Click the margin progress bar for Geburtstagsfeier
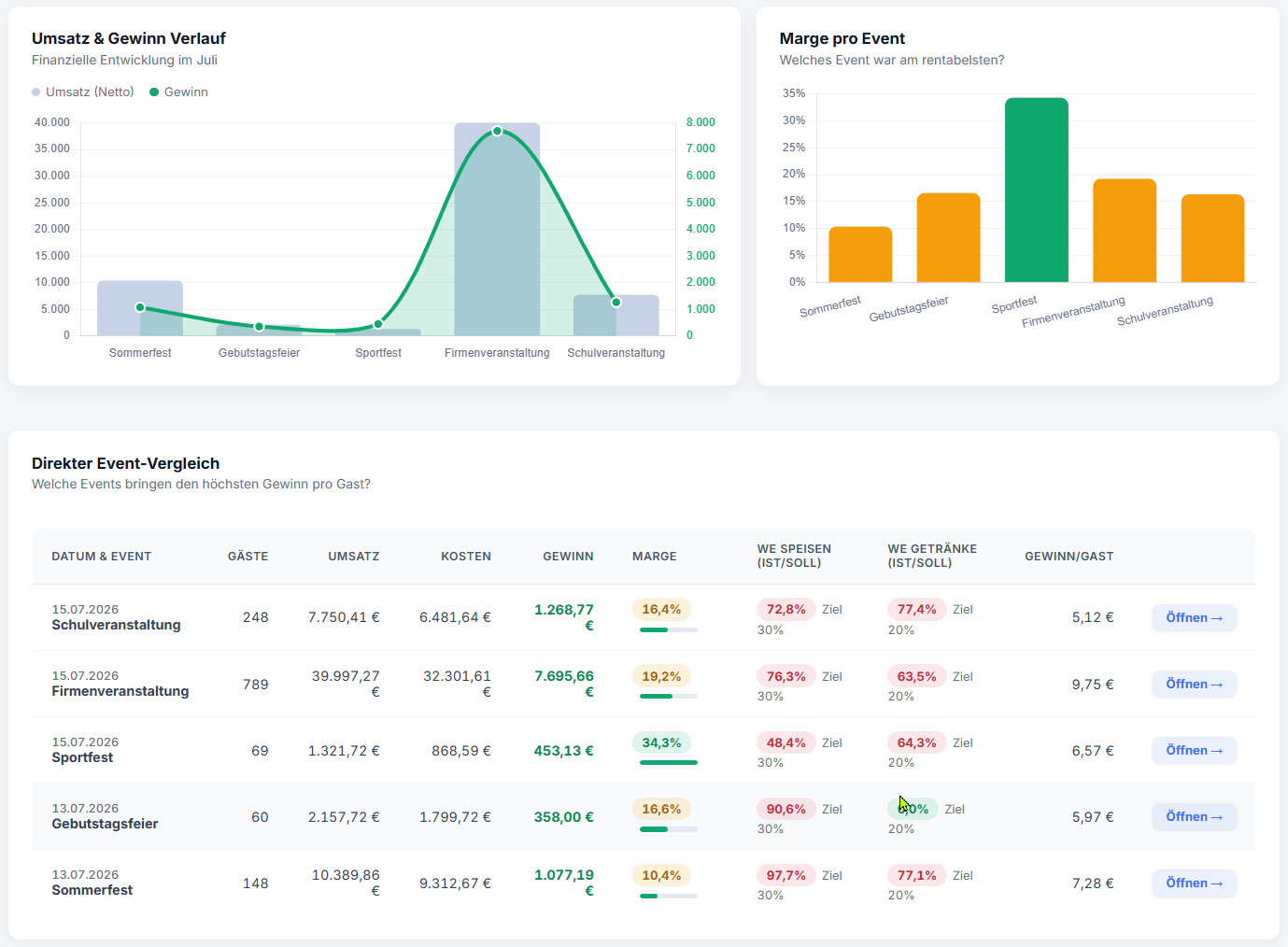The height and width of the screenshot is (947, 1288). [669, 829]
